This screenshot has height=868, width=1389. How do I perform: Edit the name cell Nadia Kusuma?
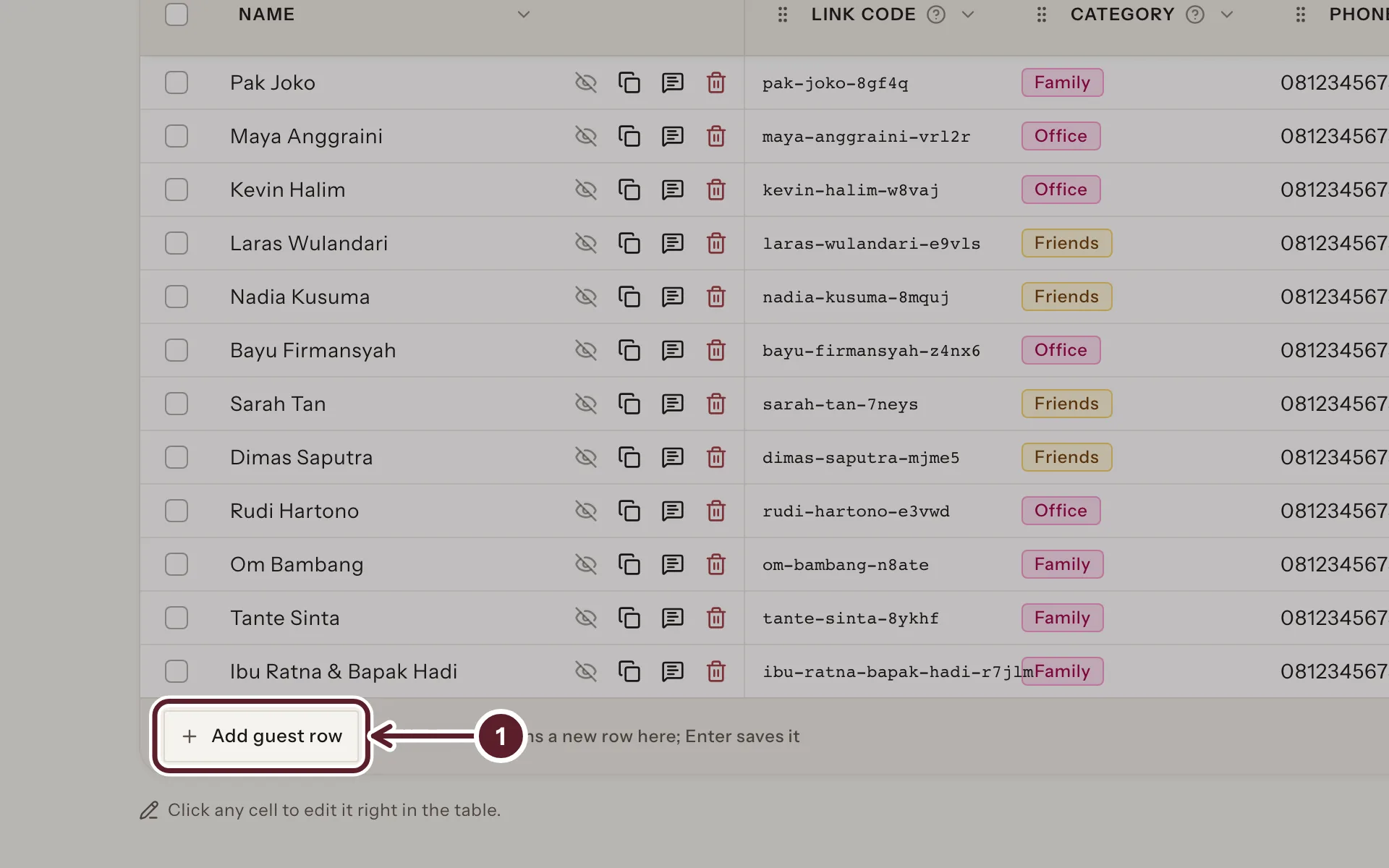(300, 297)
